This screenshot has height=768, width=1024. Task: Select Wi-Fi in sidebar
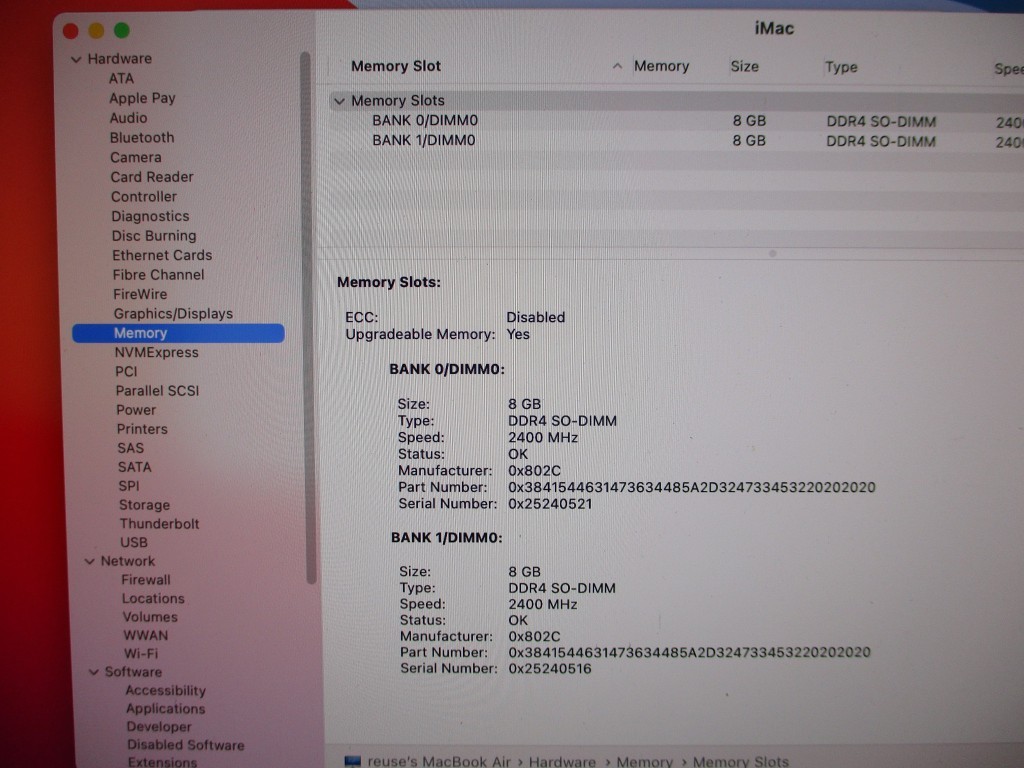(141, 653)
